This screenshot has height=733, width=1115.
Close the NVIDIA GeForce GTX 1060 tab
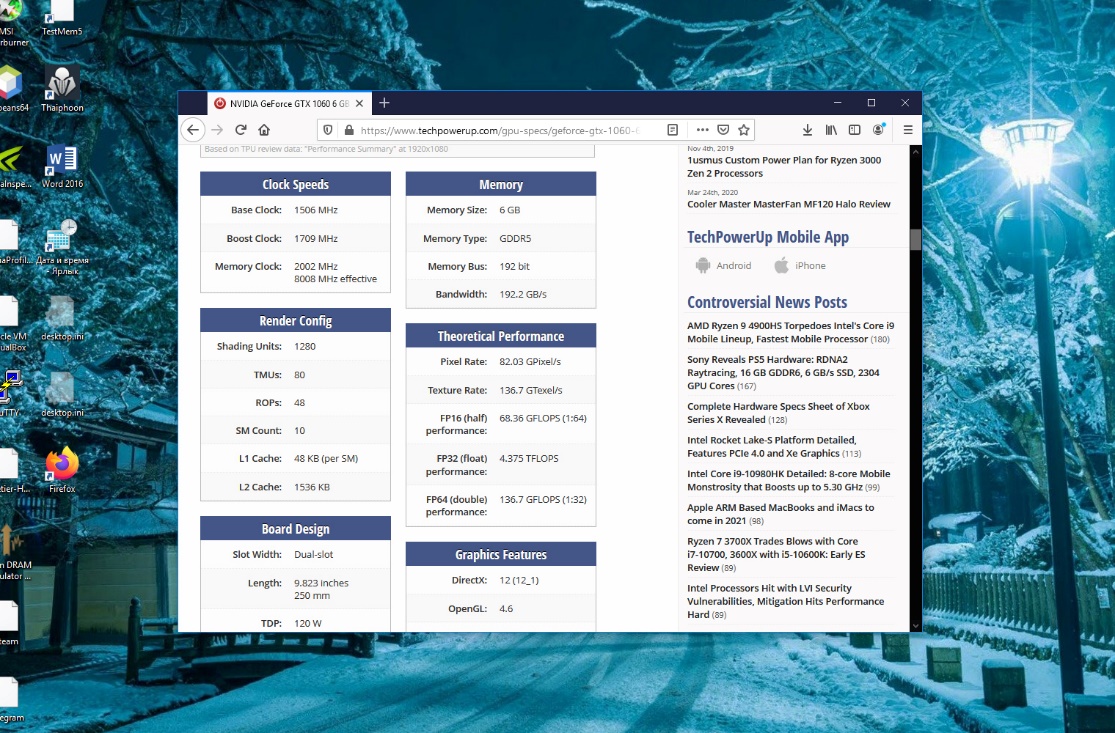[360, 103]
